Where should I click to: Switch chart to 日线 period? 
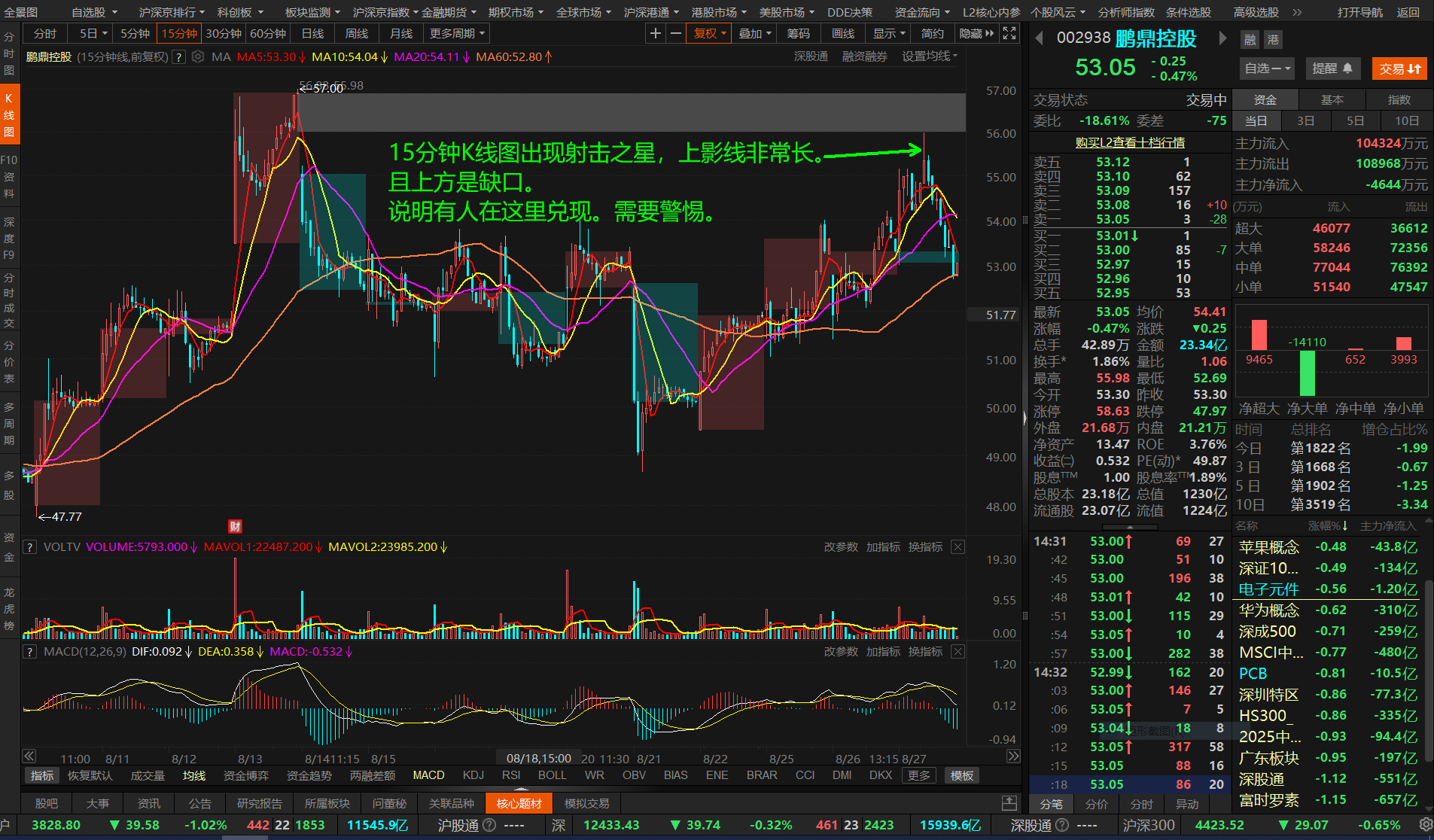point(312,33)
